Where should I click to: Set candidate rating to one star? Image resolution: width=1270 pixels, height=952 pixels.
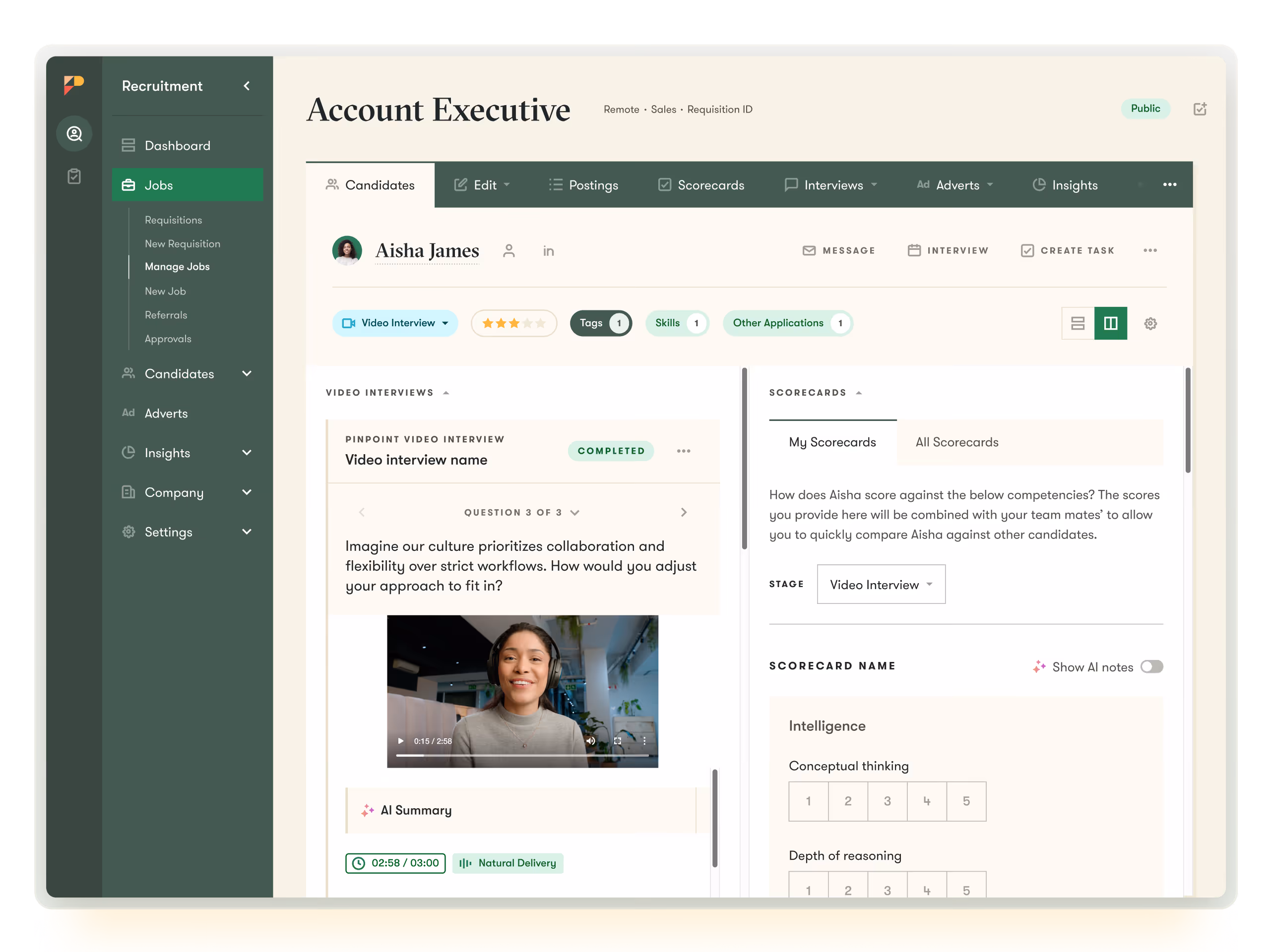(x=488, y=323)
